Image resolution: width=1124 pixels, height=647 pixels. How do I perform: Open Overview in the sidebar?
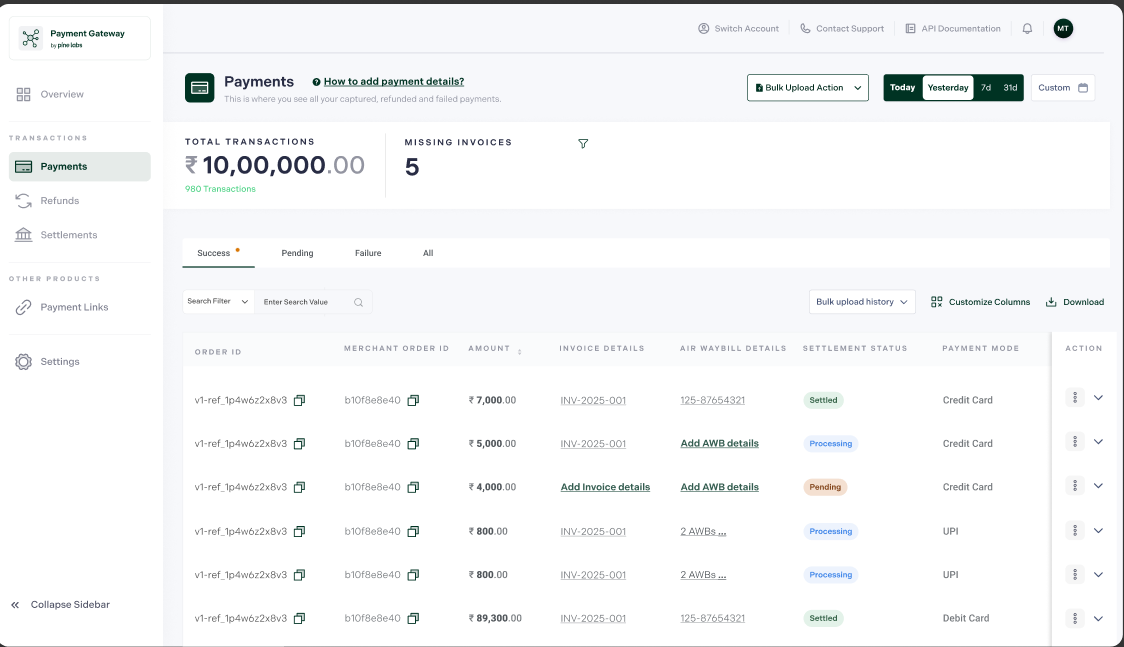[x=80, y=95]
